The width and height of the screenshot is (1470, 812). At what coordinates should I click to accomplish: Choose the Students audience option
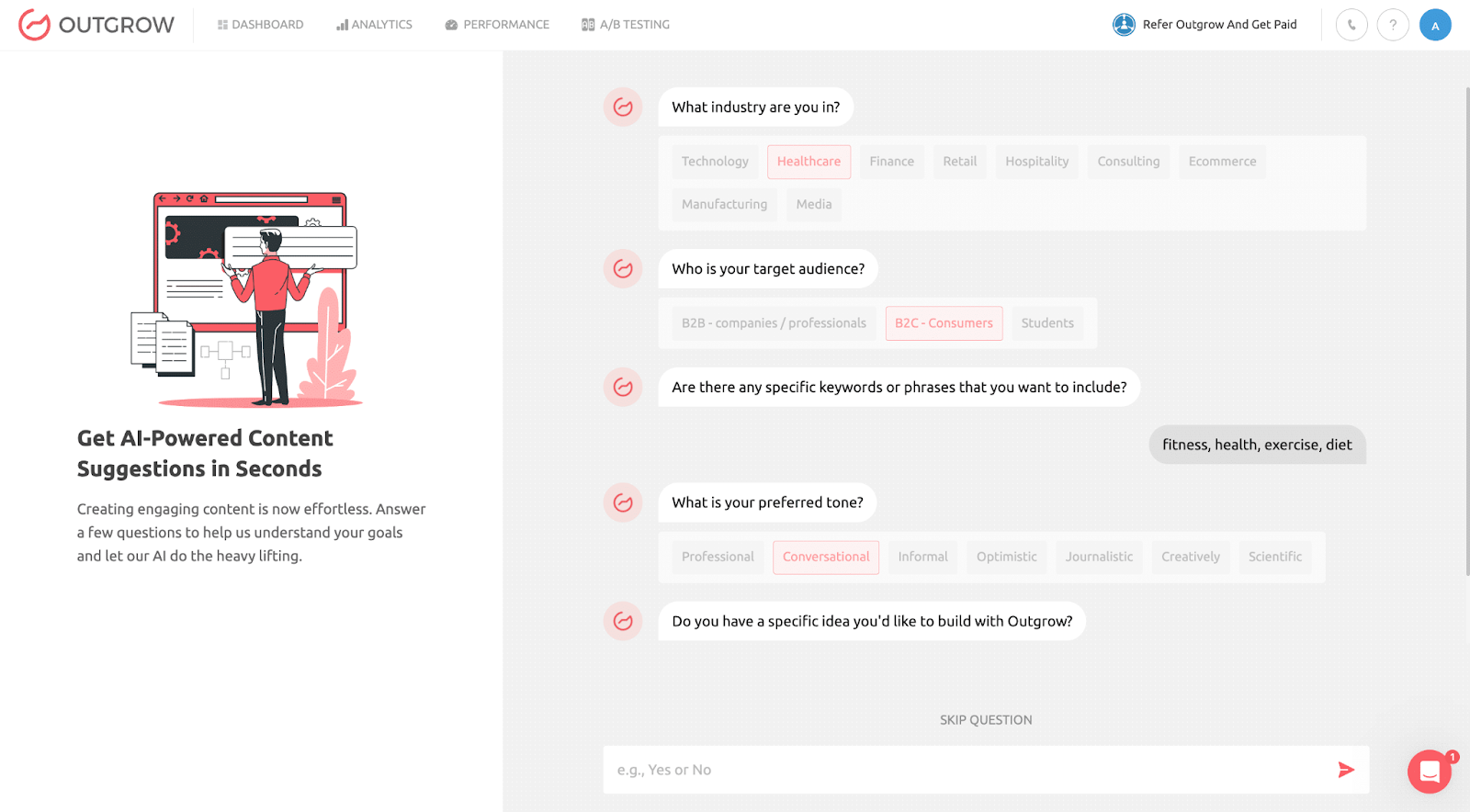[1046, 323]
